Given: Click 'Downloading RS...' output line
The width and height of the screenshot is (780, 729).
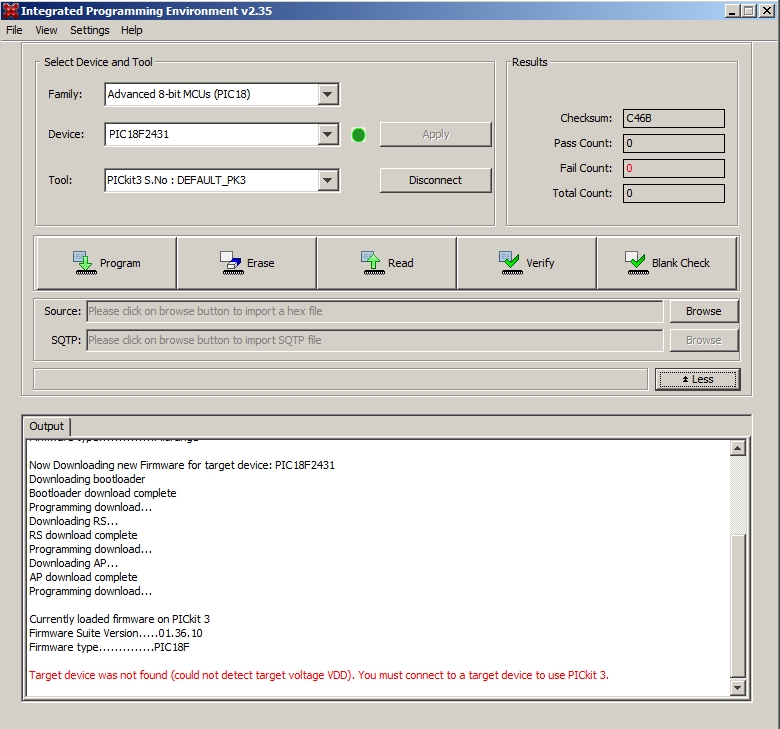Looking at the screenshot, I should 73,521.
